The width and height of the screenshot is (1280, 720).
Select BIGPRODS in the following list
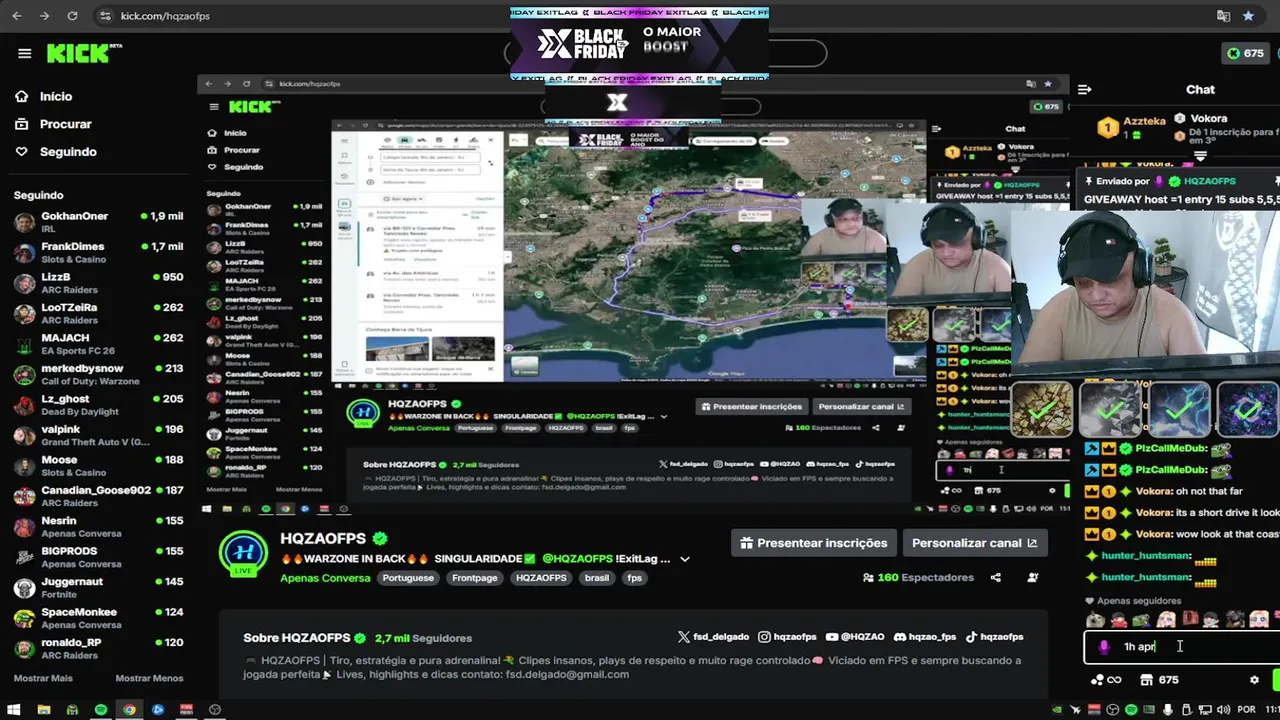98,557
